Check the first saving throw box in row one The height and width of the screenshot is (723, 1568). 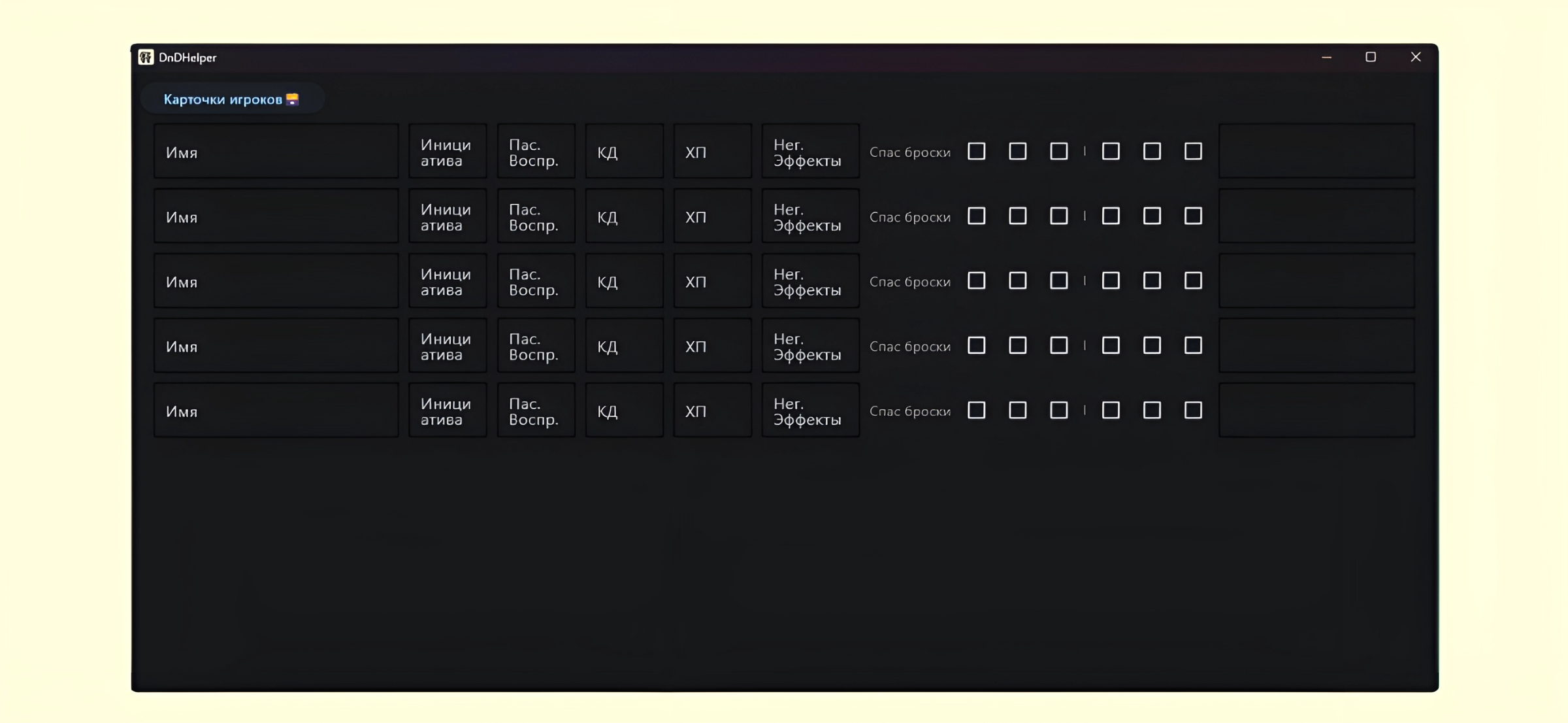click(x=976, y=152)
